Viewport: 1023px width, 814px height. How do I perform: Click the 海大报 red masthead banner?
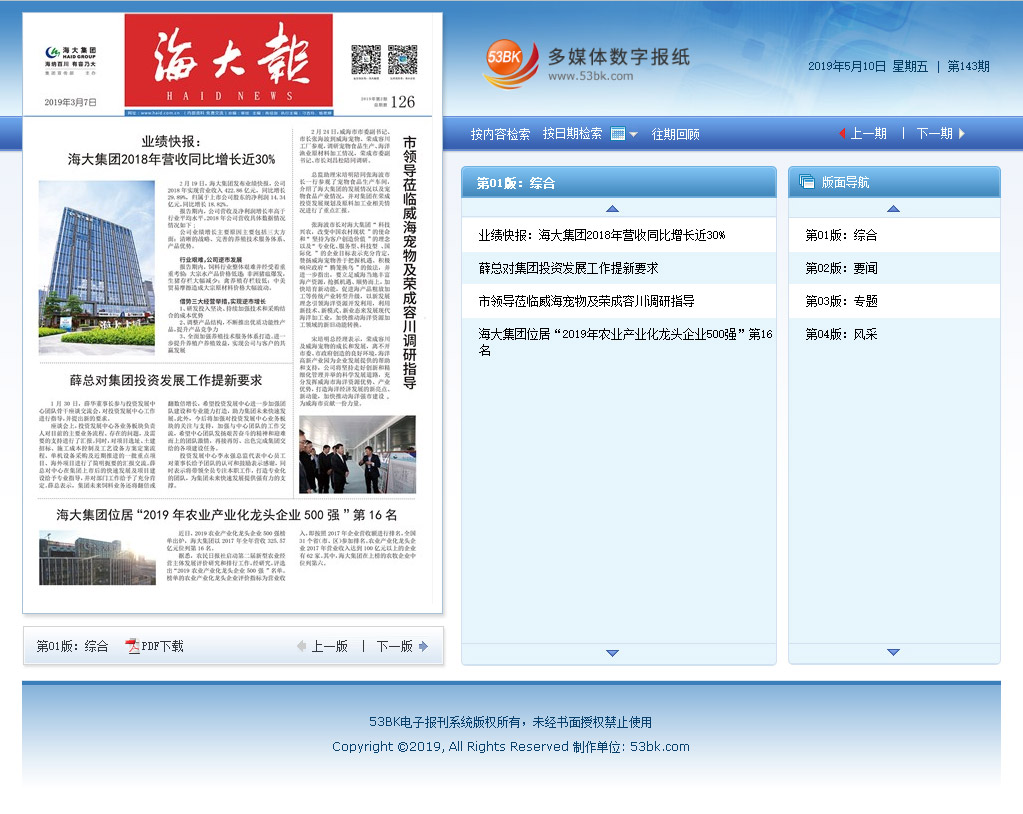[x=228, y=60]
